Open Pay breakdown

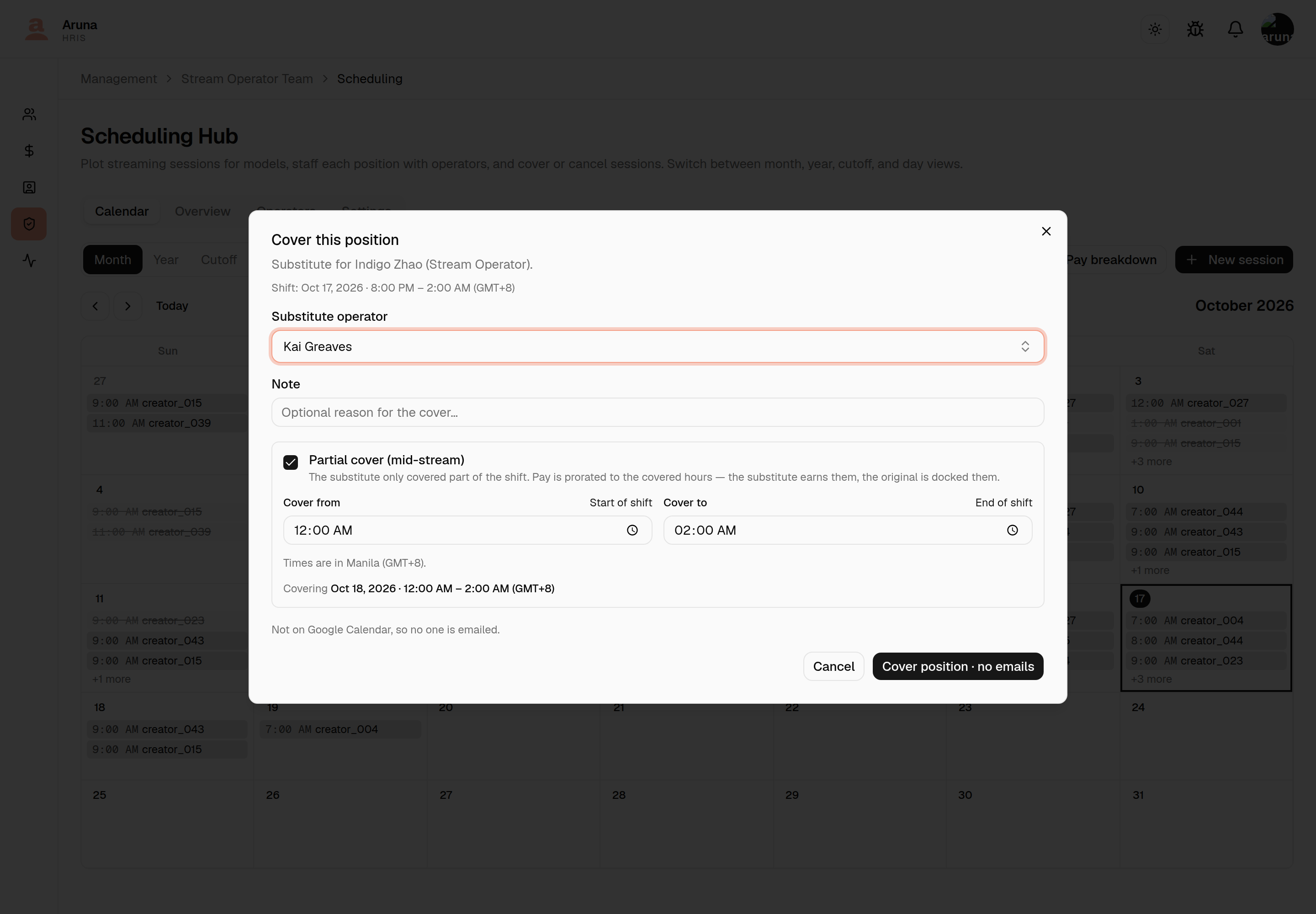pyautogui.click(x=1111, y=260)
